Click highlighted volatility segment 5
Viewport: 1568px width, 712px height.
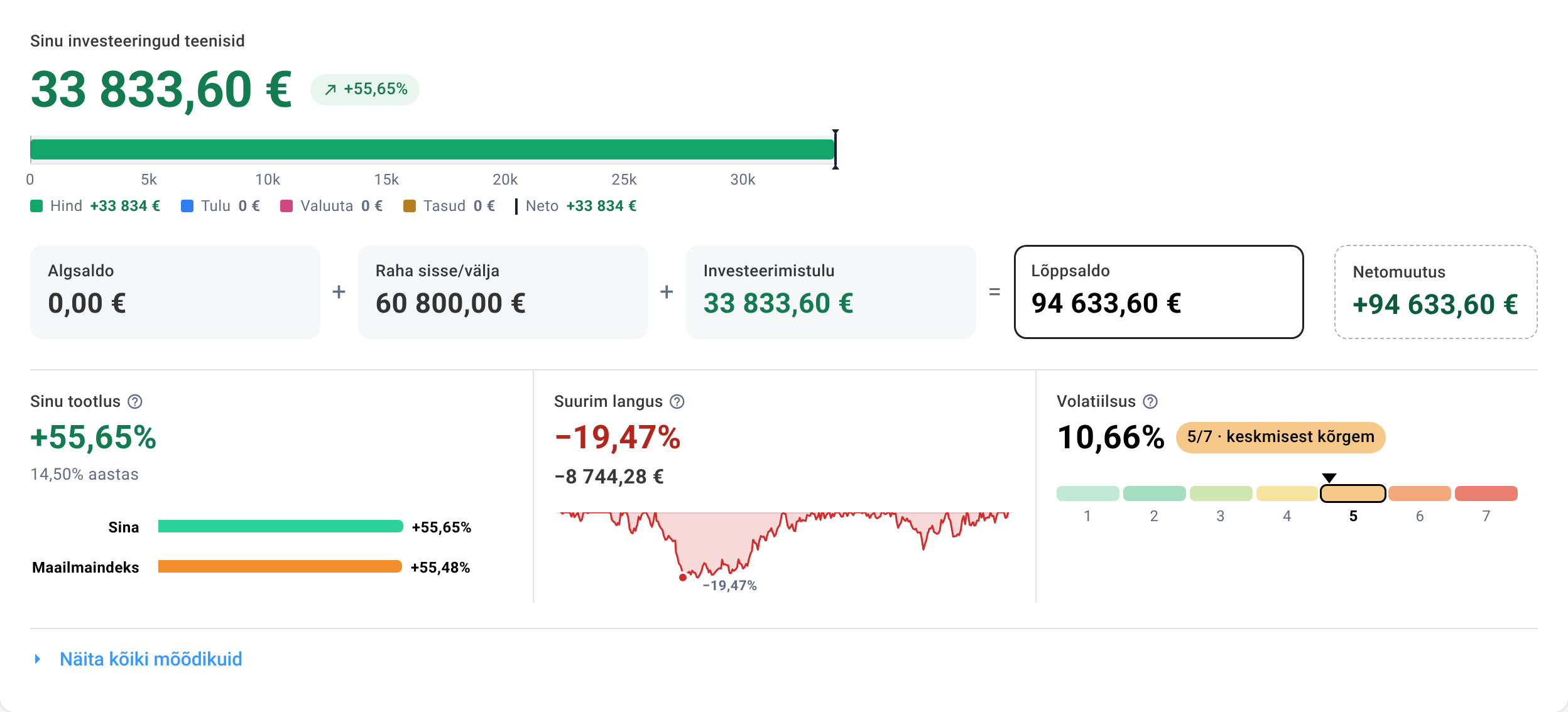1353,494
